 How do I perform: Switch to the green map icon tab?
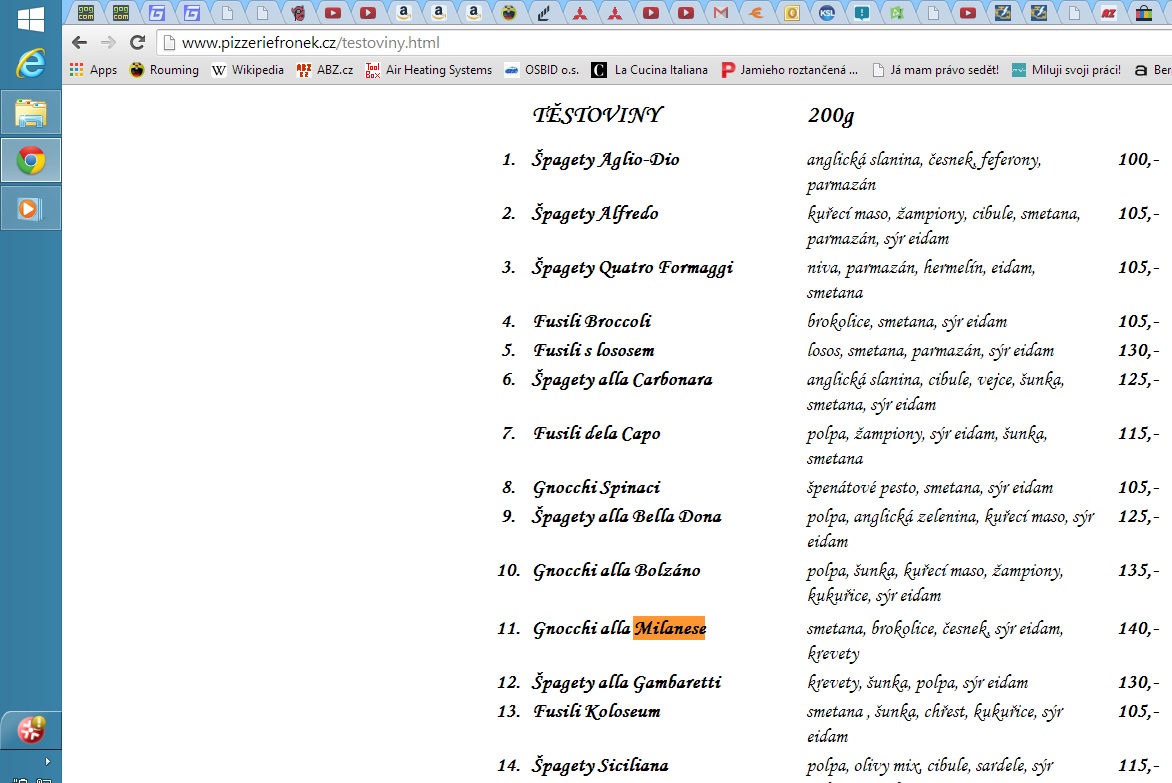tap(897, 13)
